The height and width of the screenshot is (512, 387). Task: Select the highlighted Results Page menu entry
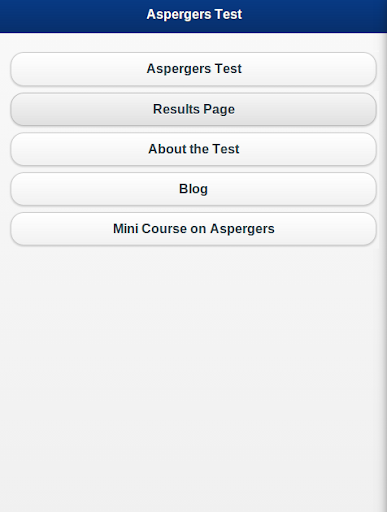[193, 109]
